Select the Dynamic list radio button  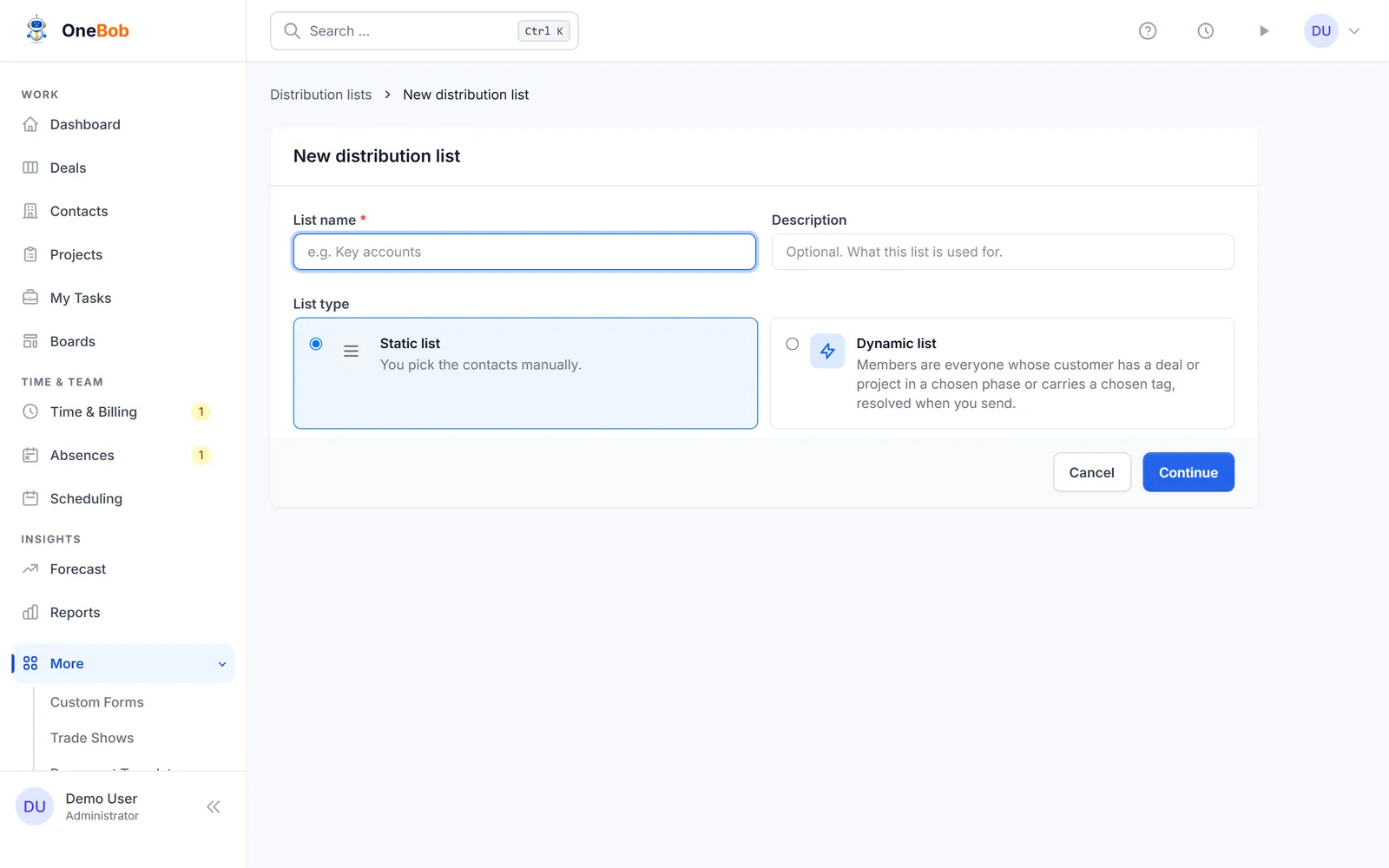pos(793,344)
